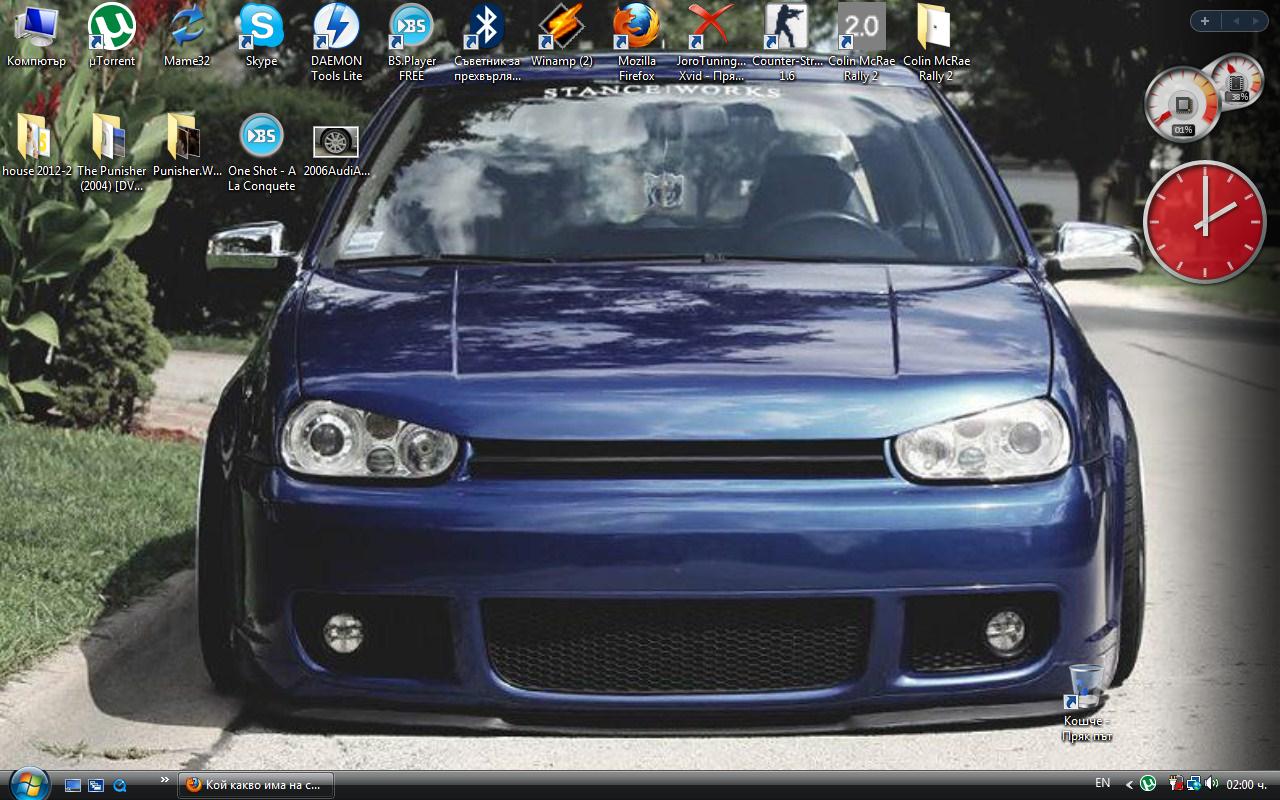Expand the Quick Launch overflow chevron
This screenshot has width=1280, height=800.
tap(164, 779)
